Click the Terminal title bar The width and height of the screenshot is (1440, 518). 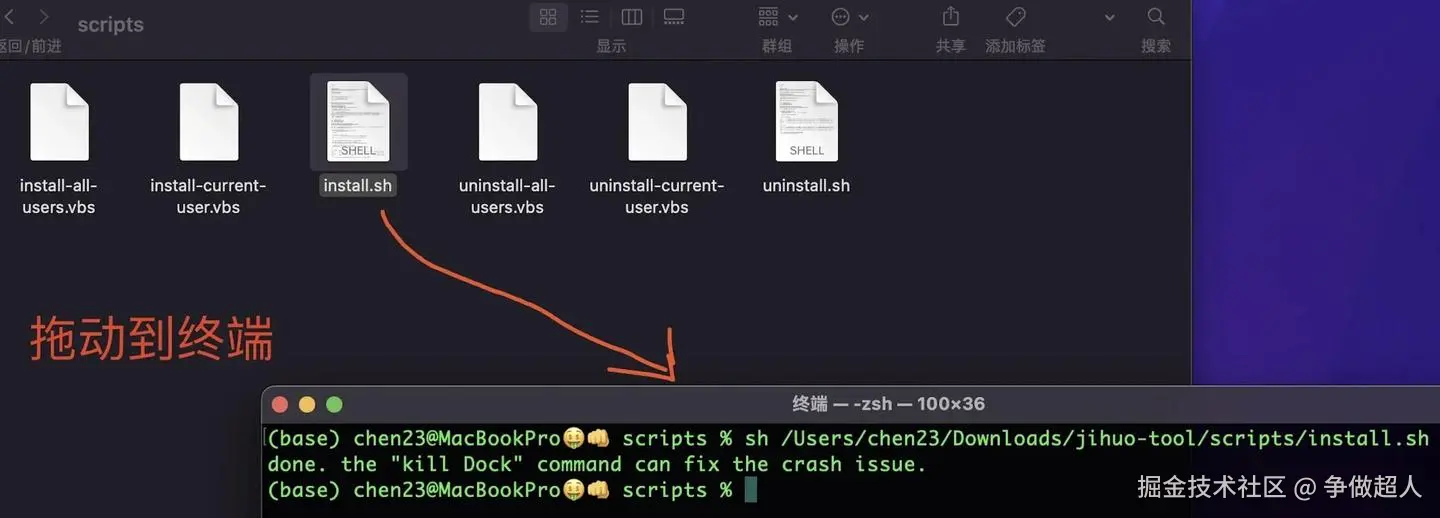click(x=850, y=404)
